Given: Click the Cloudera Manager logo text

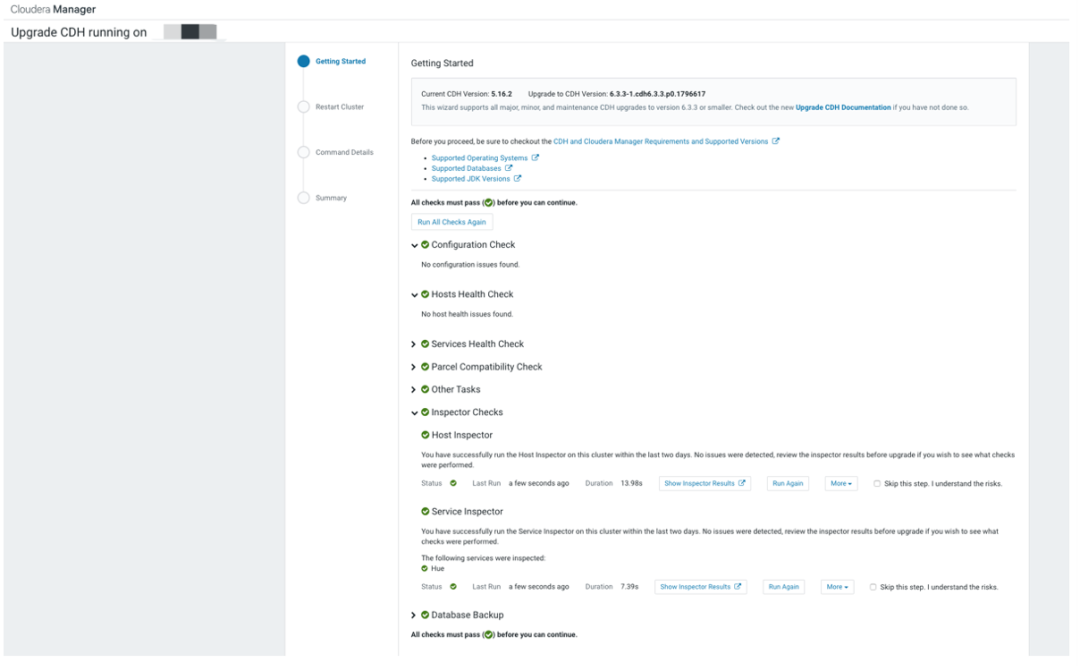Looking at the screenshot, I should 53,10.
